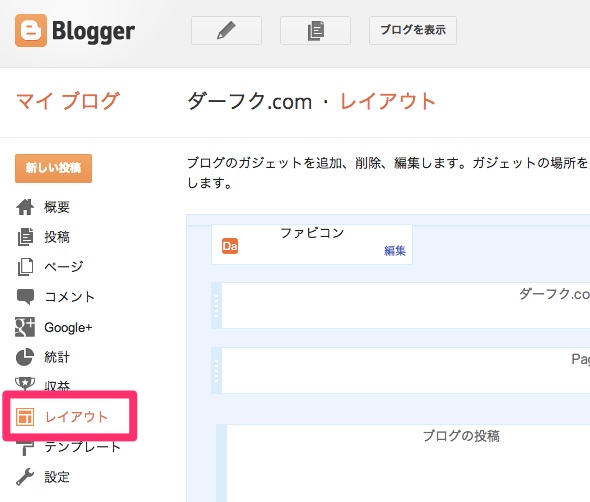Click the trophy earnings icon
Screen dimensions: 590x502
click(x=25, y=383)
